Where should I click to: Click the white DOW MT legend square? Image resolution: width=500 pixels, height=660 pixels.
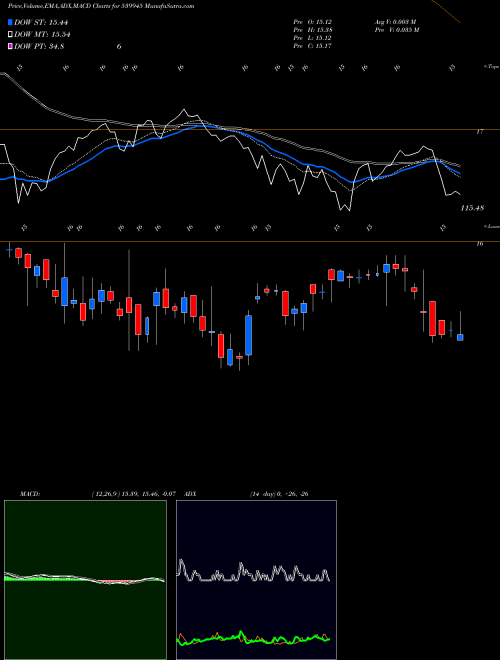(x=10, y=35)
